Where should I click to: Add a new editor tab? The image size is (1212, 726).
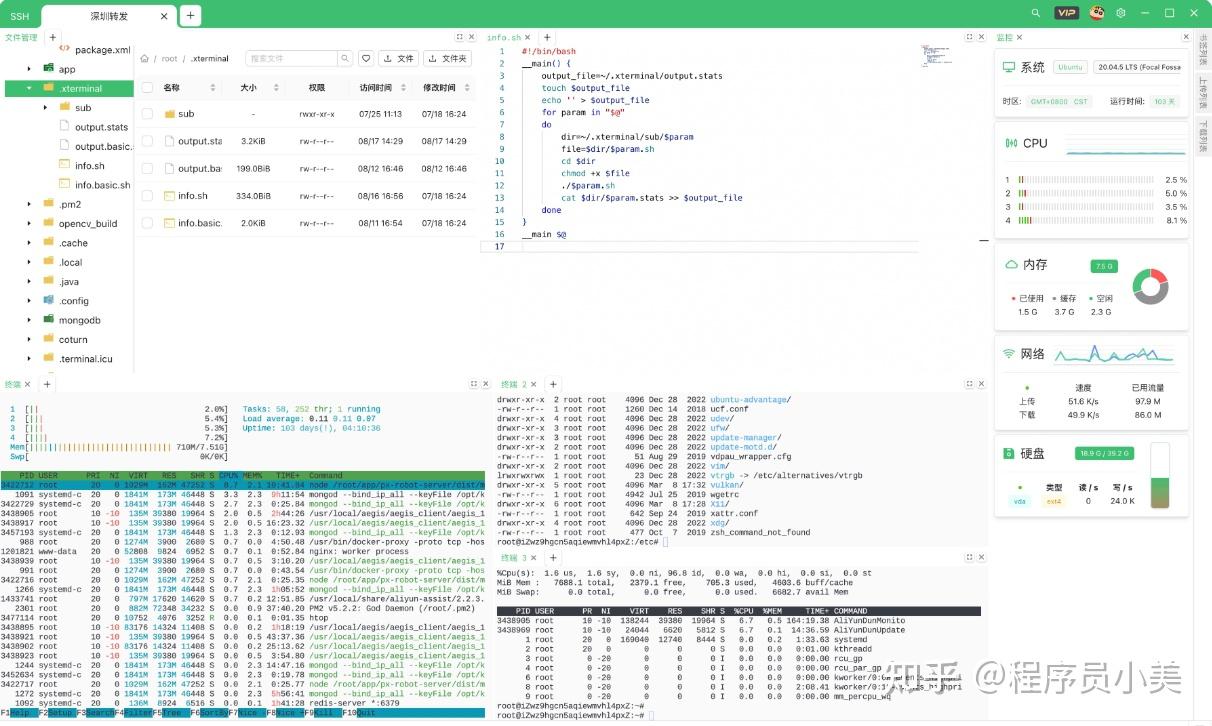point(546,37)
